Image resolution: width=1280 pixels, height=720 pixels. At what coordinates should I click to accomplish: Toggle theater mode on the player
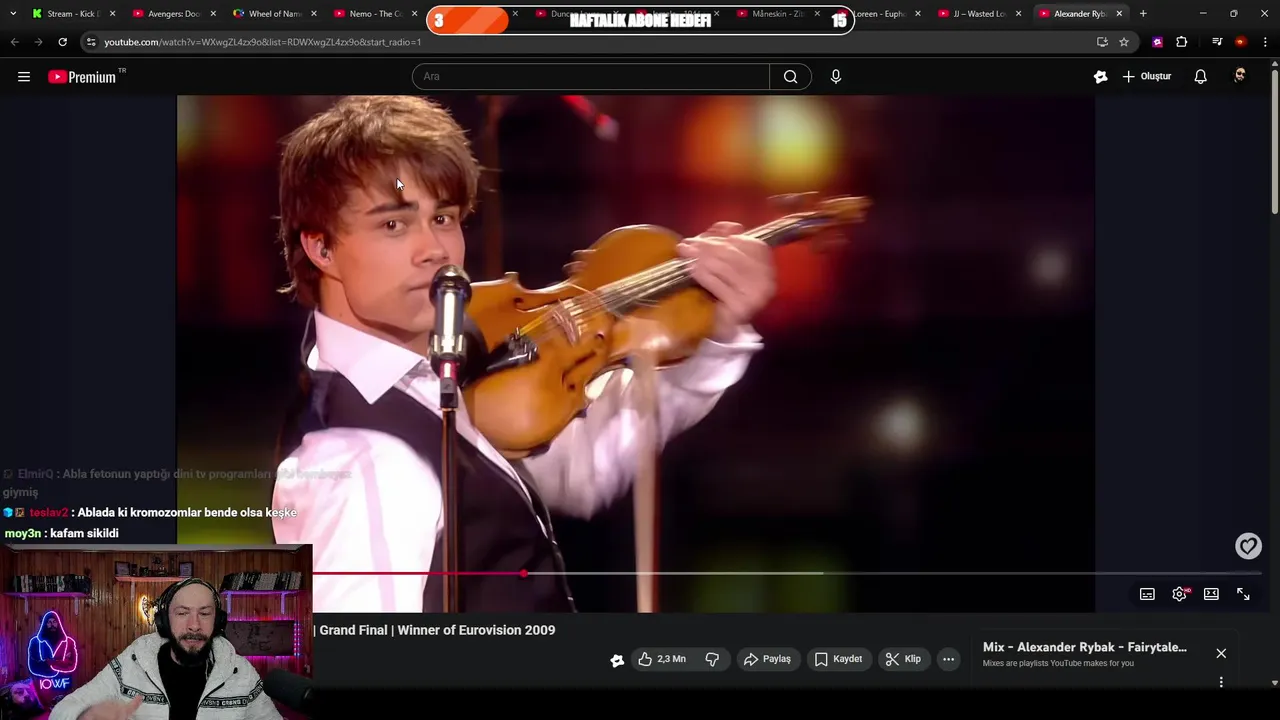coord(1211,594)
